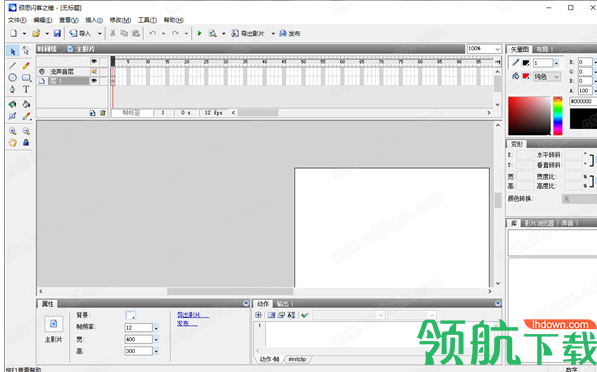Open the 查看 View menu
The width and height of the screenshot is (597, 372).
point(69,20)
